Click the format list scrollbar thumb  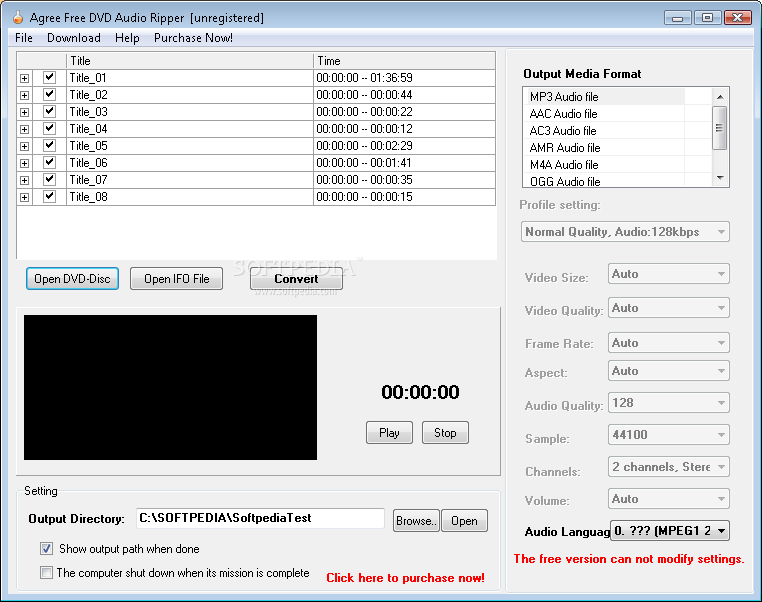(x=720, y=128)
